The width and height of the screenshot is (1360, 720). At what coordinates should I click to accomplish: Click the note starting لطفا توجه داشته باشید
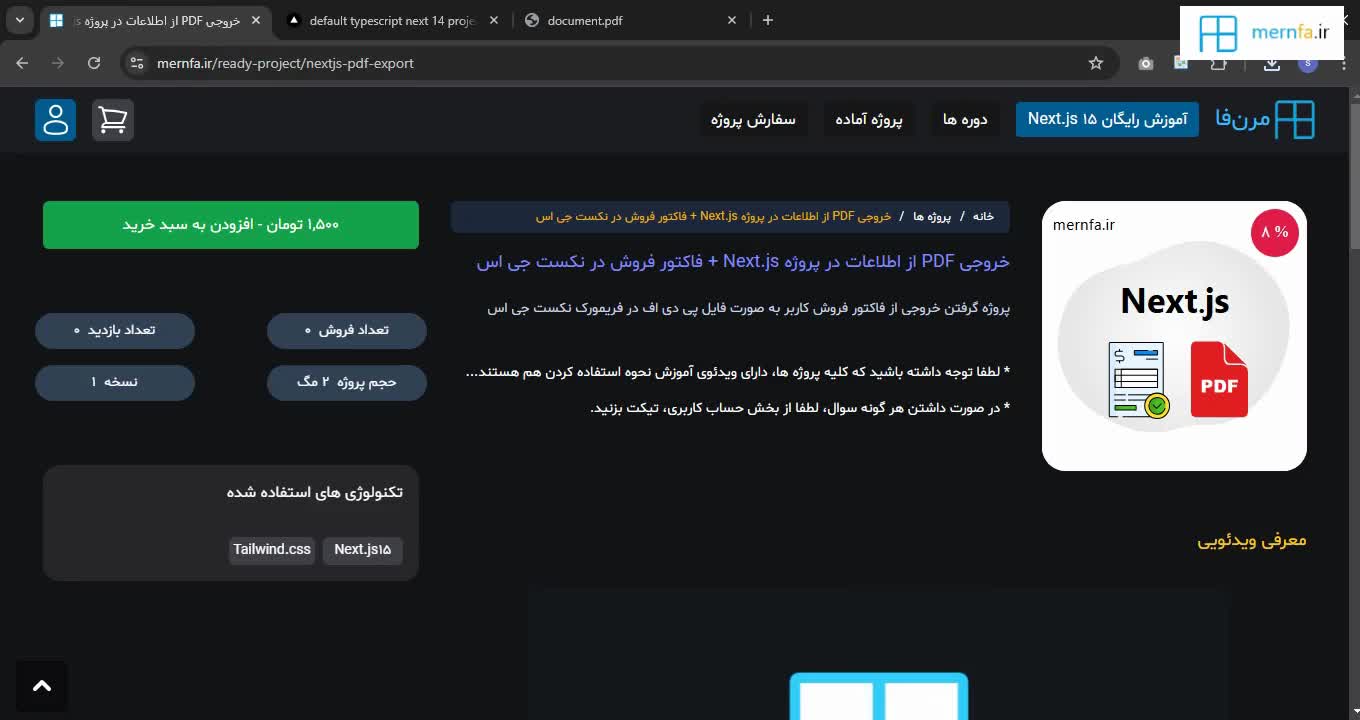[738, 372]
